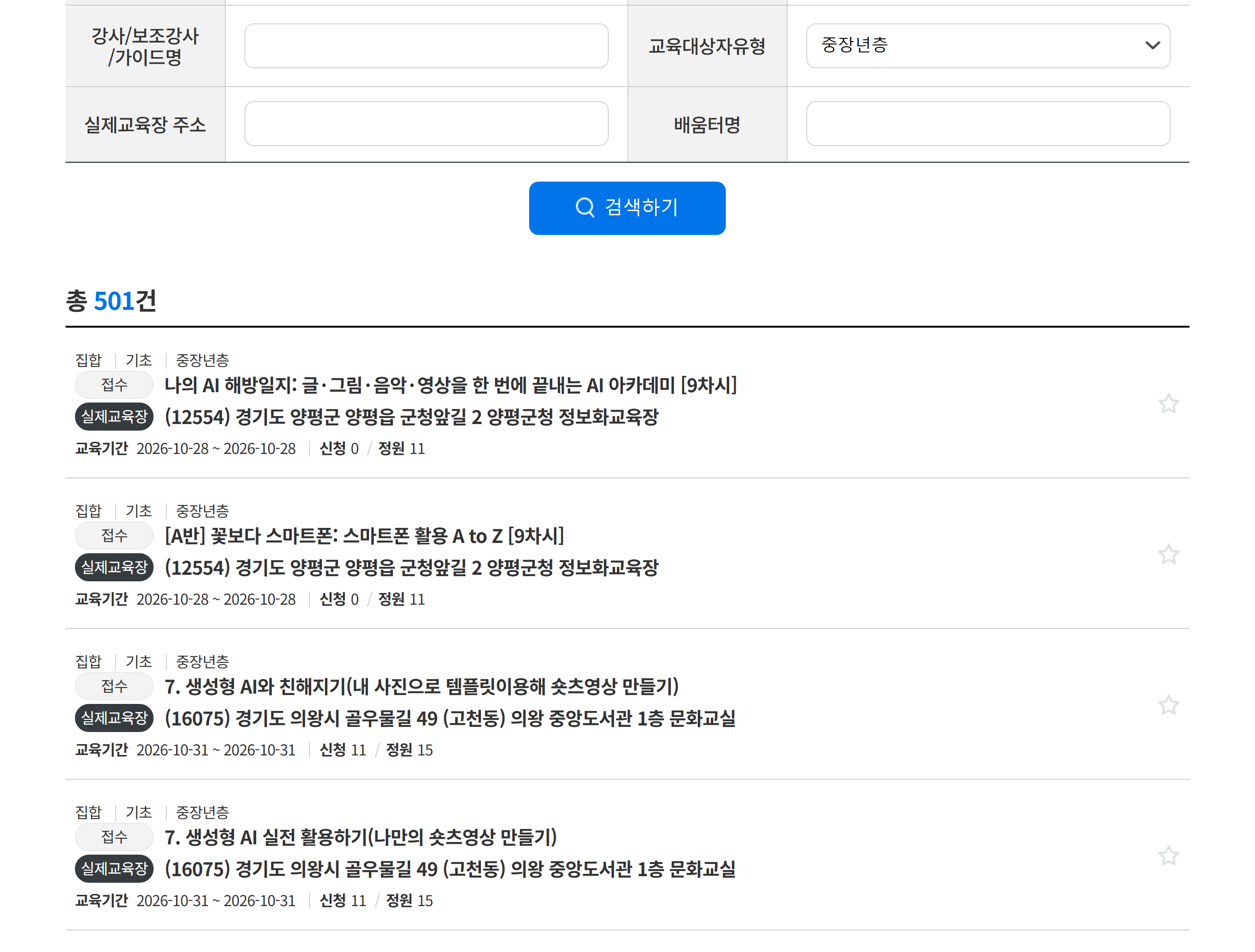Screen dimensions: 1255x952
Task: Click into the 배움터명 input field
Action: (988, 124)
